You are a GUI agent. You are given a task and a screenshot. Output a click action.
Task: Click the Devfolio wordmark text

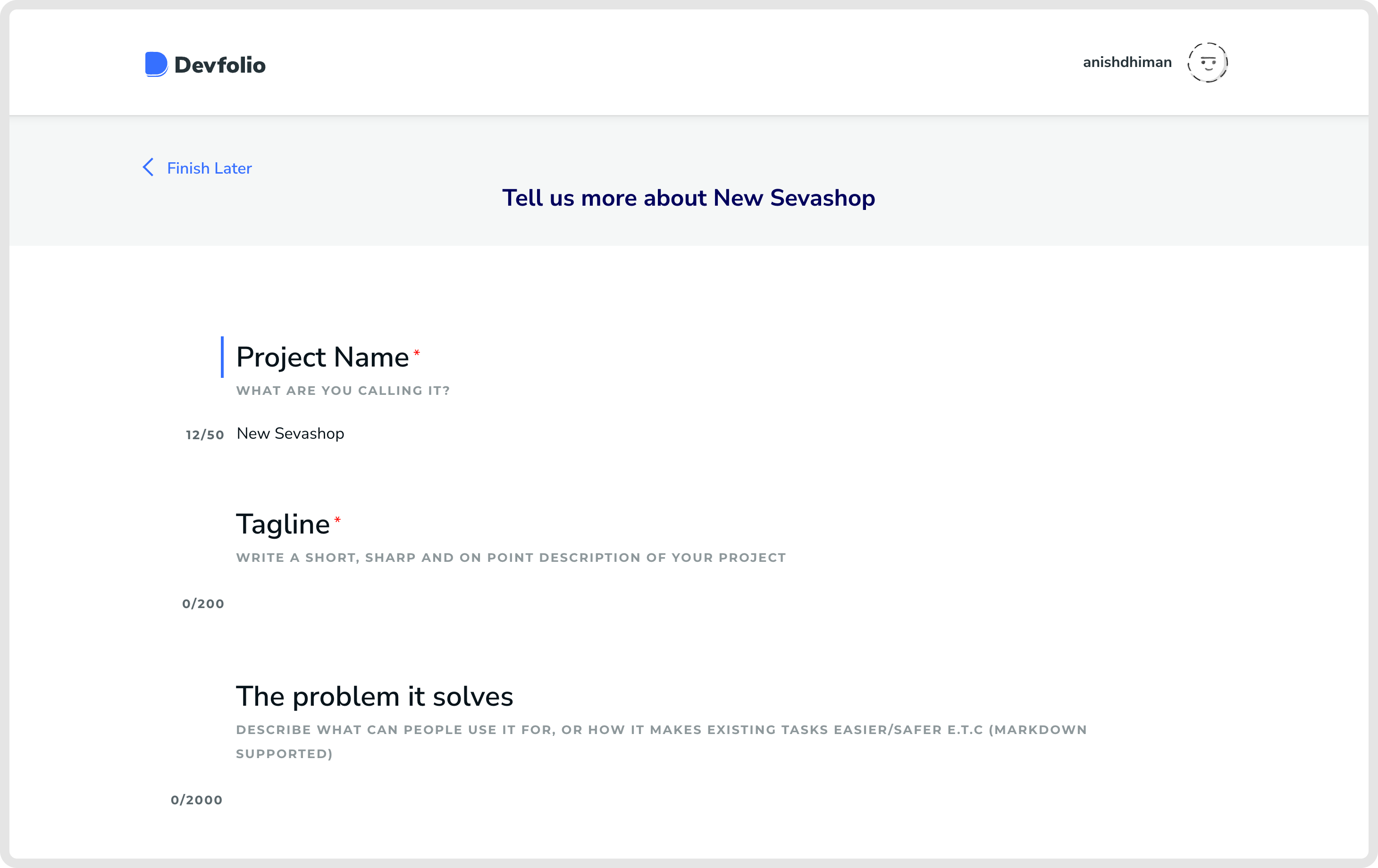[220, 65]
